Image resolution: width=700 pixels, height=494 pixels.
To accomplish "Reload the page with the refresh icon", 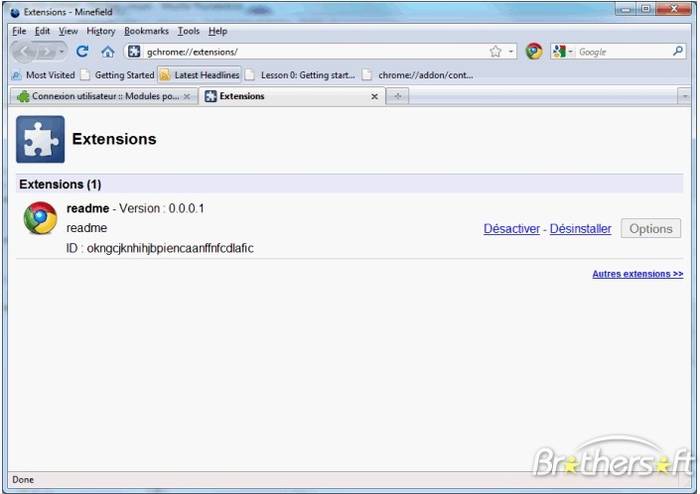I will point(82,52).
